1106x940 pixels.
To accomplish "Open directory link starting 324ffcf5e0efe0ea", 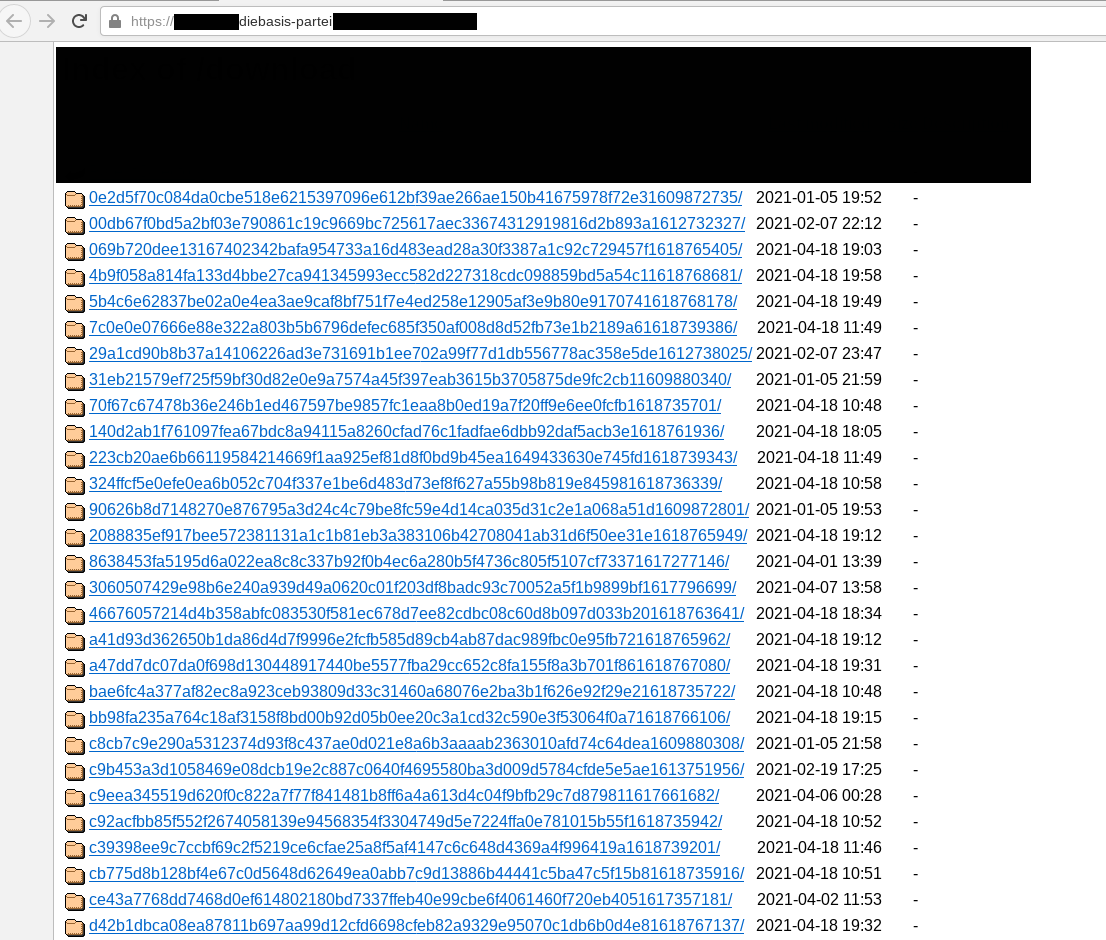I will (406, 484).
